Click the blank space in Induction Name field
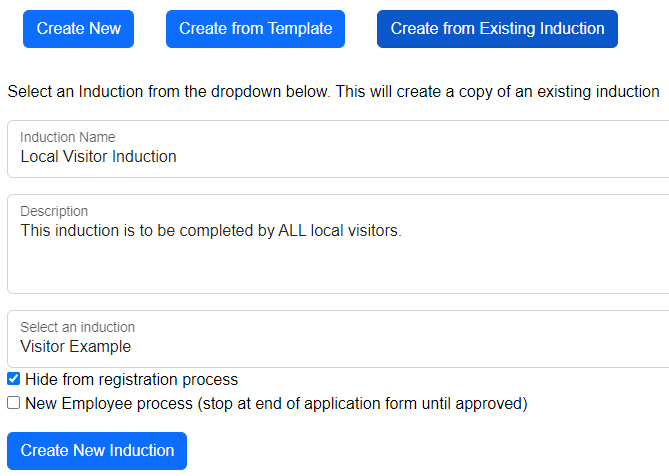The image size is (669, 476). (422, 157)
